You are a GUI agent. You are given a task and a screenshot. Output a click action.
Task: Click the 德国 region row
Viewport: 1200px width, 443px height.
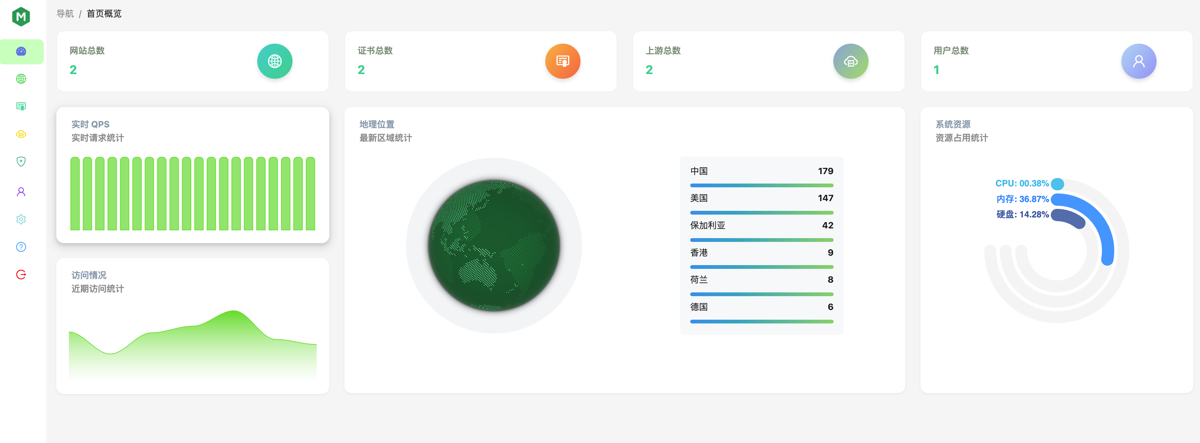coord(762,307)
